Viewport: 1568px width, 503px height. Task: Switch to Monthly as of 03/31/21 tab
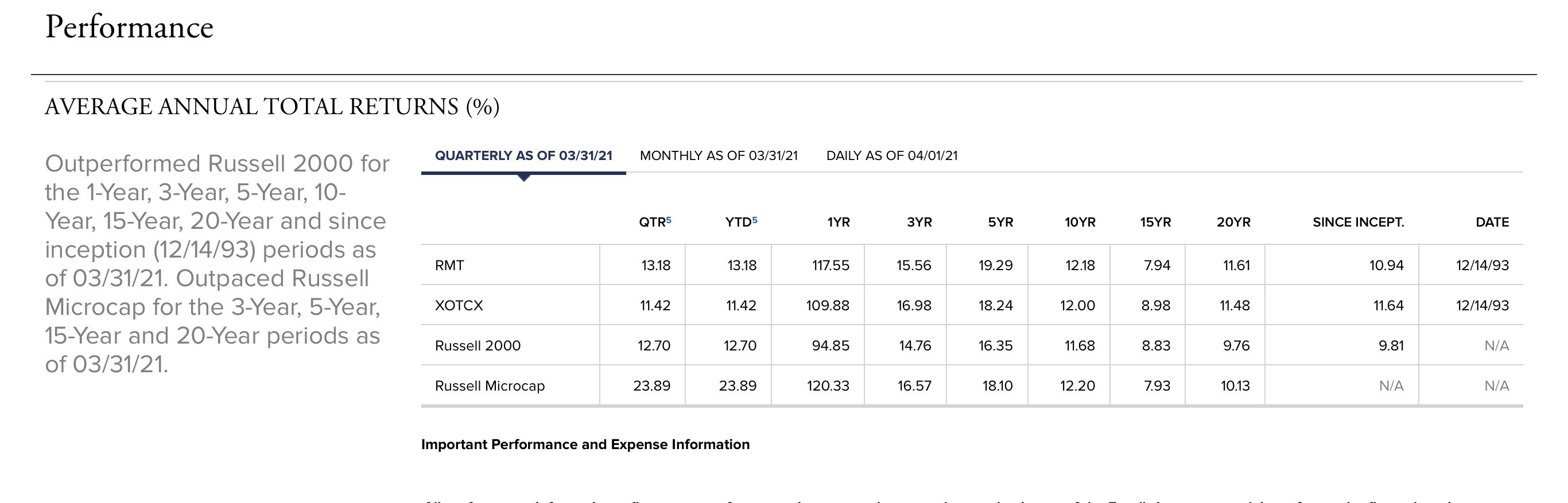(x=718, y=155)
